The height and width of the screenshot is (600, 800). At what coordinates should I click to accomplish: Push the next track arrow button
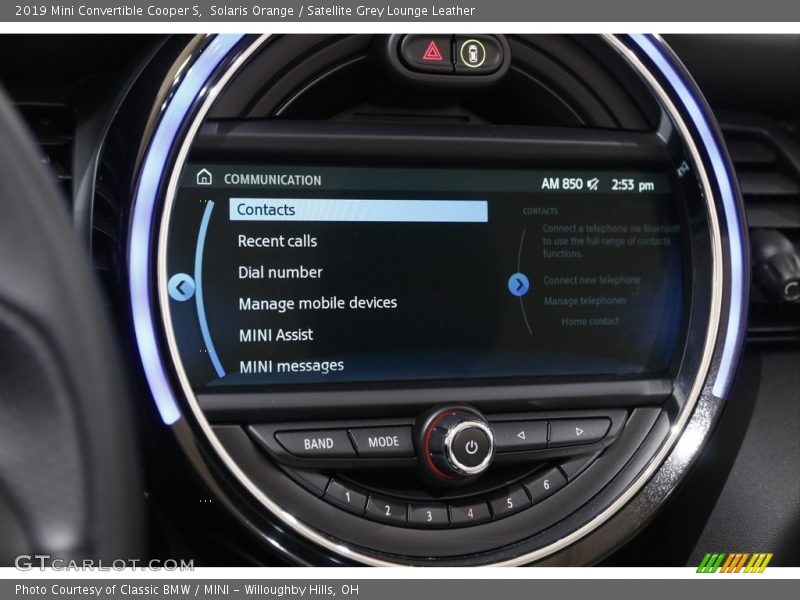tap(579, 432)
